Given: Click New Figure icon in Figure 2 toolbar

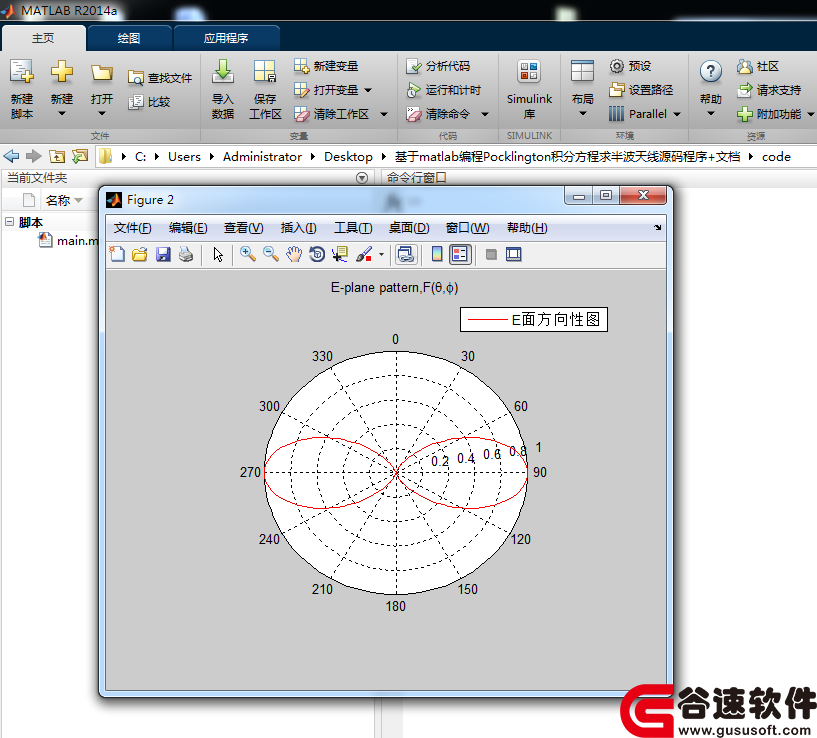Looking at the screenshot, I should point(117,254).
